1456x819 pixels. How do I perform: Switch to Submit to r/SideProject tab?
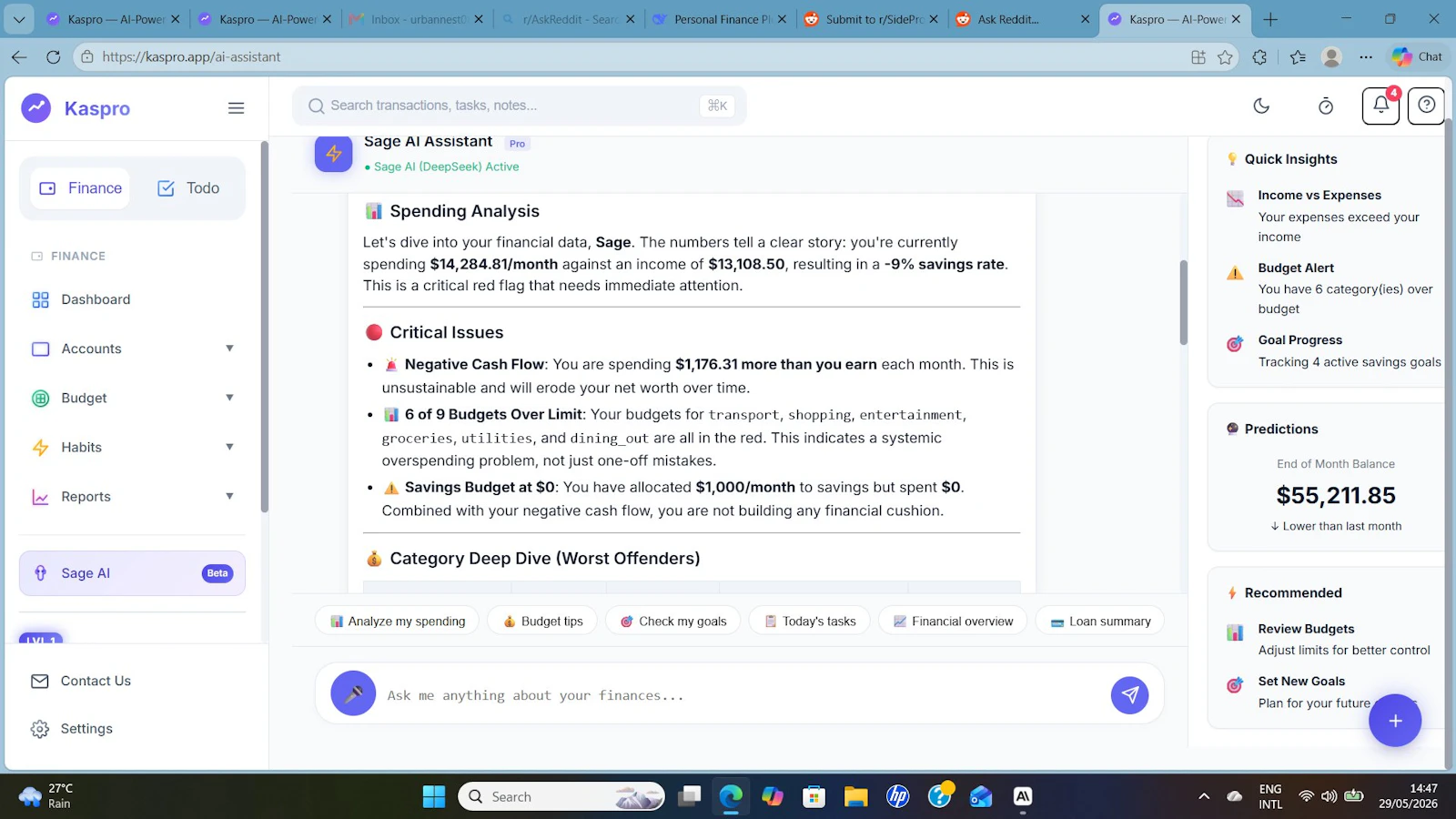[x=871, y=19]
